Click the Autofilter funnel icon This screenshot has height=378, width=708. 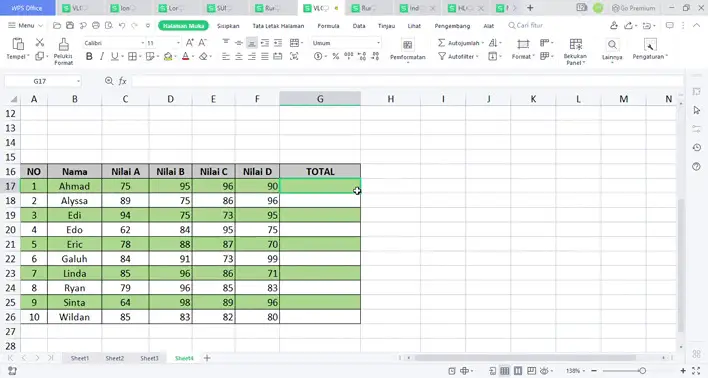pyautogui.click(x=442, y=56)
